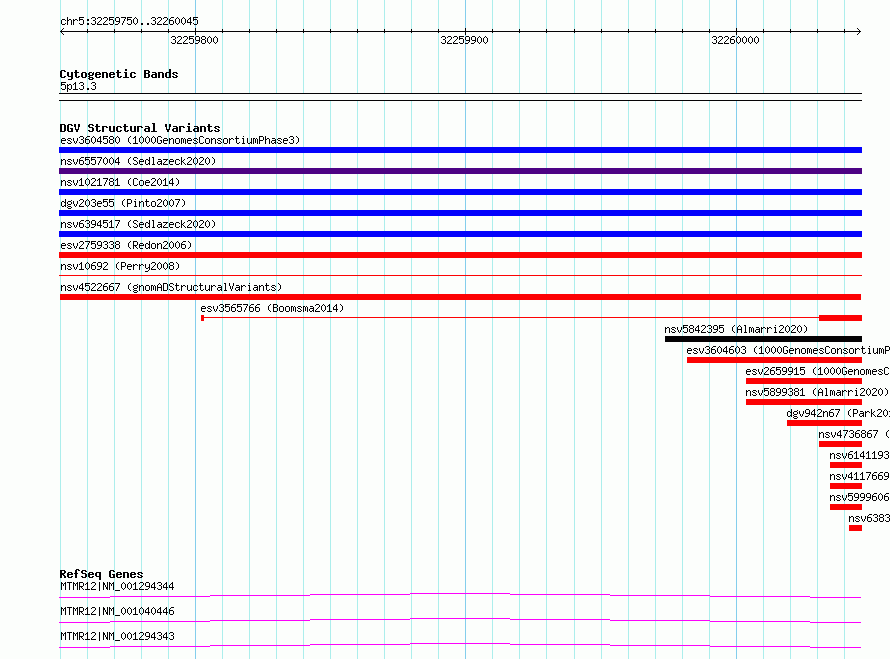890x659 pixels.
Task: Open the MTMR12|NM_001040446 gene label
Action: 117,611
